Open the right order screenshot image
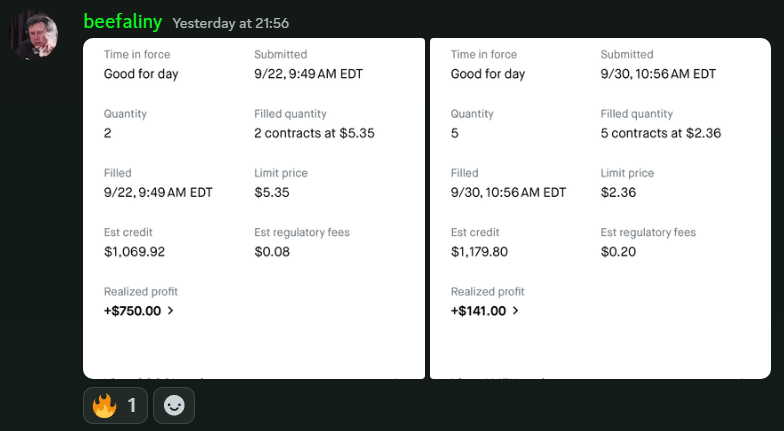The image size is (784, 431). coord(600,208)
